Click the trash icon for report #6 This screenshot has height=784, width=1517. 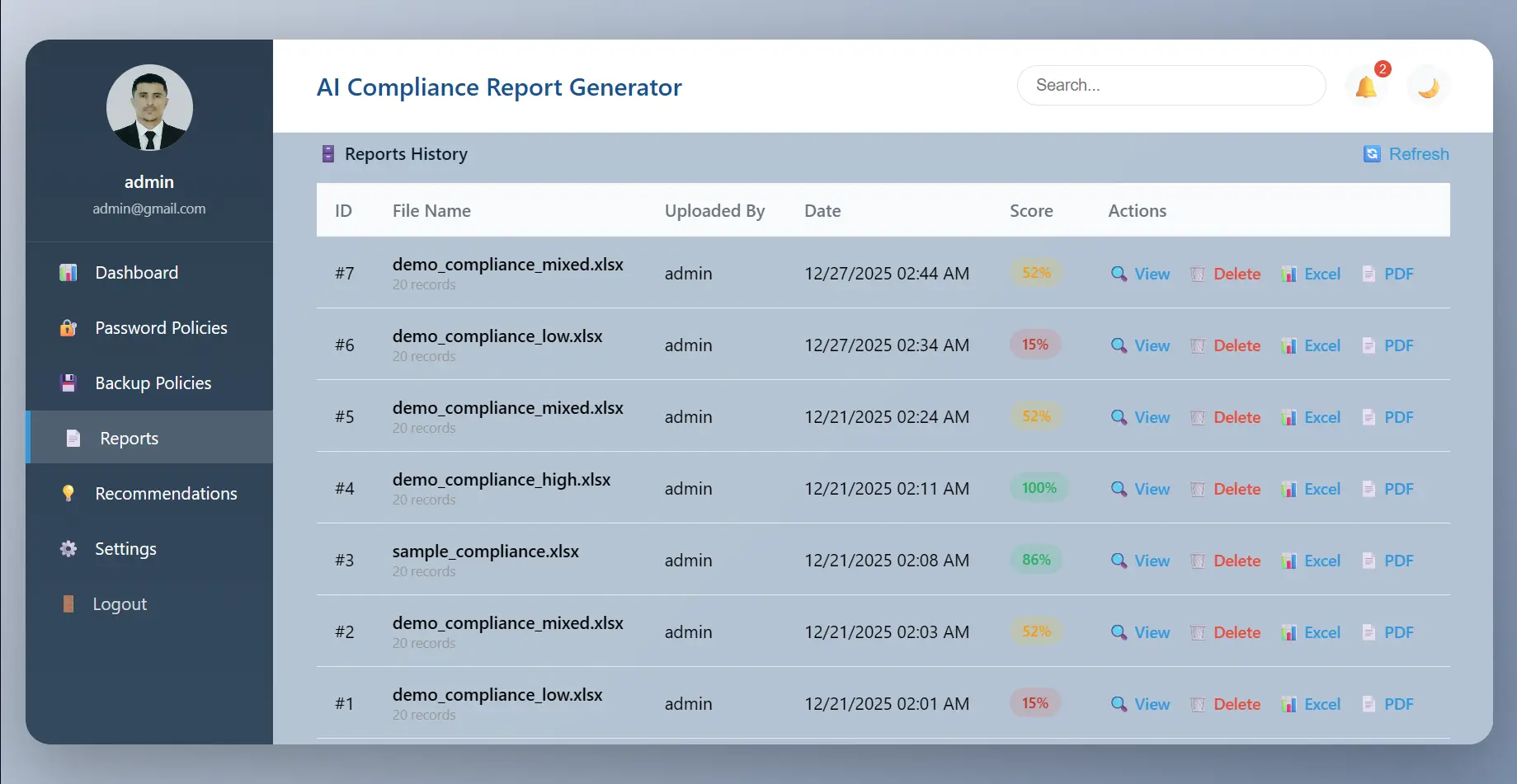[1198, 345]
